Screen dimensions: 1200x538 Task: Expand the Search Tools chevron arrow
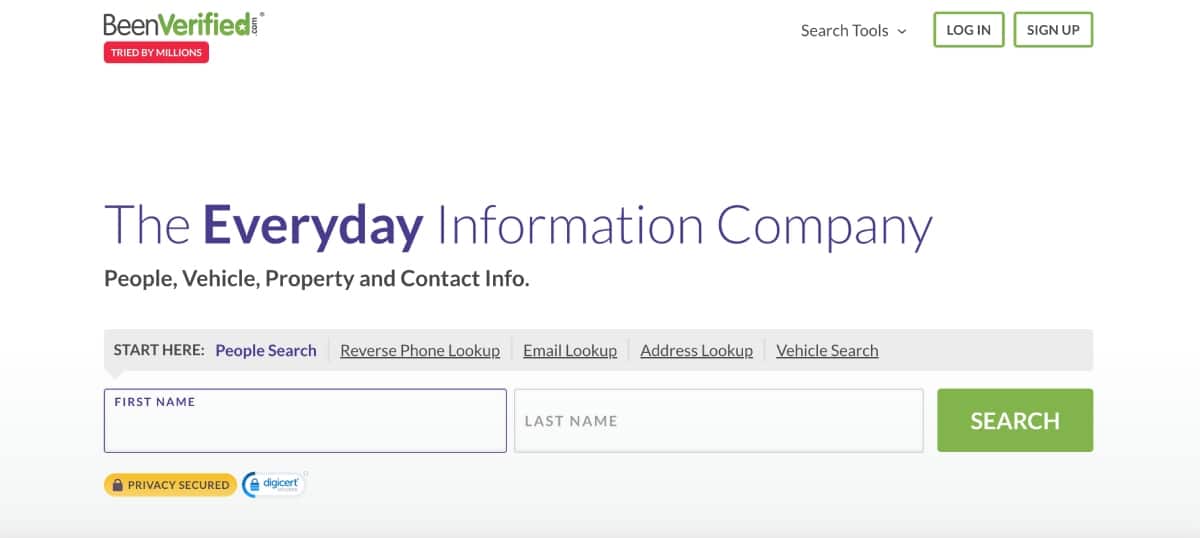pos(902,31)
